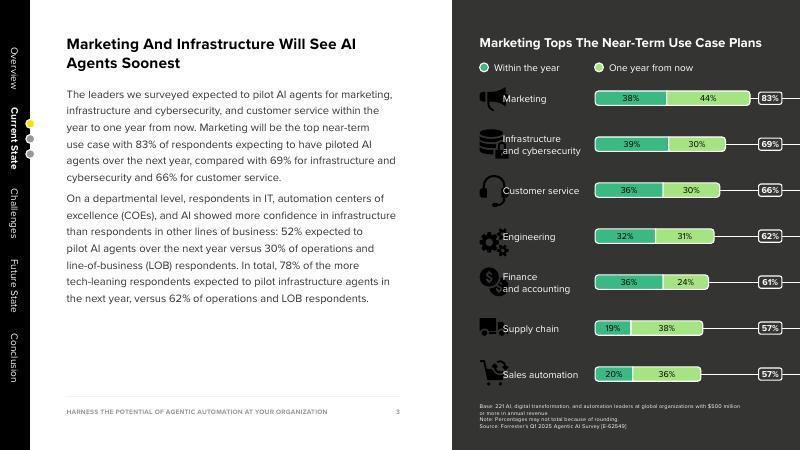Click the Finance and accounting dollar icon
The width and height of the screenshot is (800, 450).
(x=492, y=281)
